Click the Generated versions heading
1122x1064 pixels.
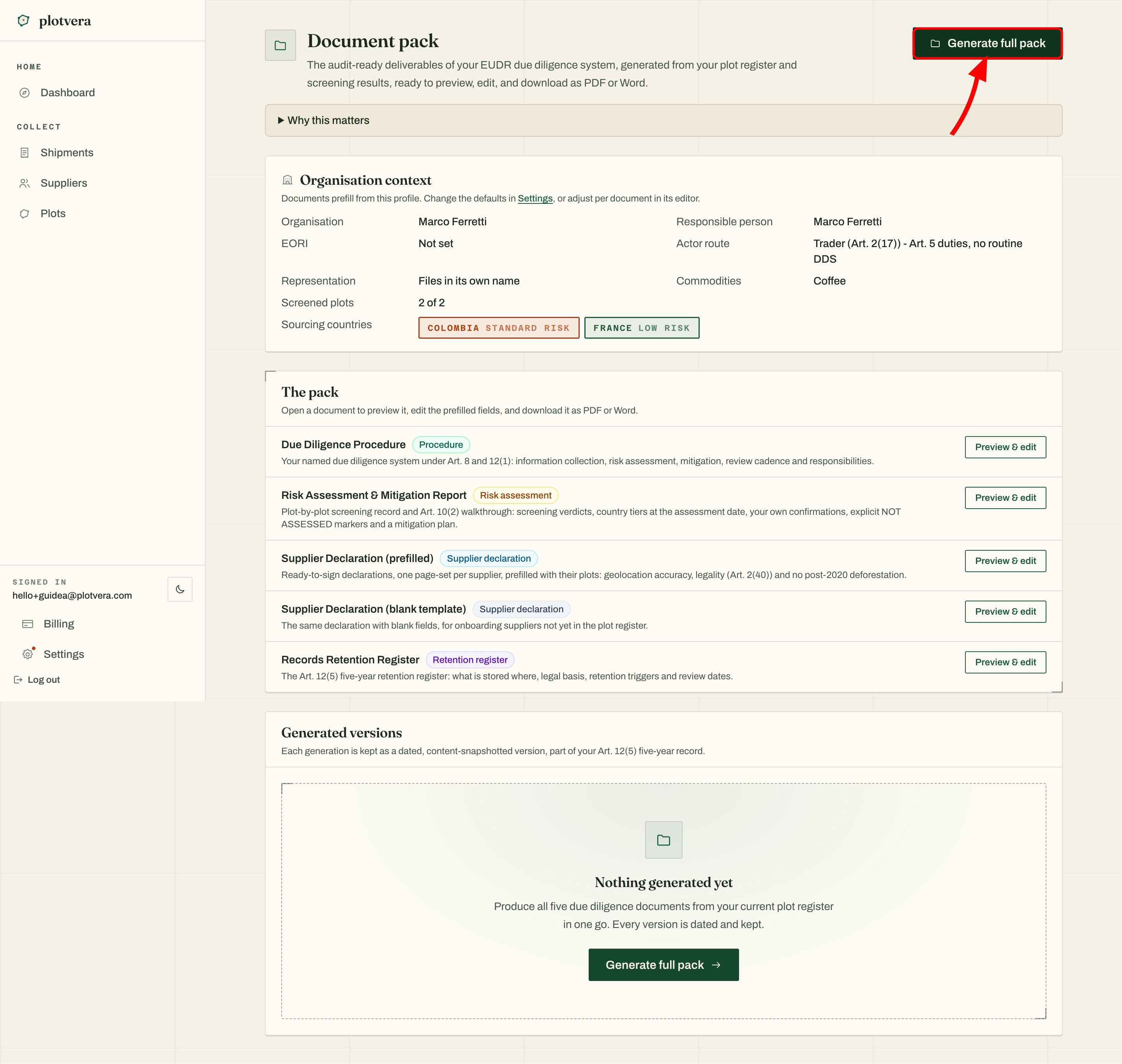click(341, 733)
